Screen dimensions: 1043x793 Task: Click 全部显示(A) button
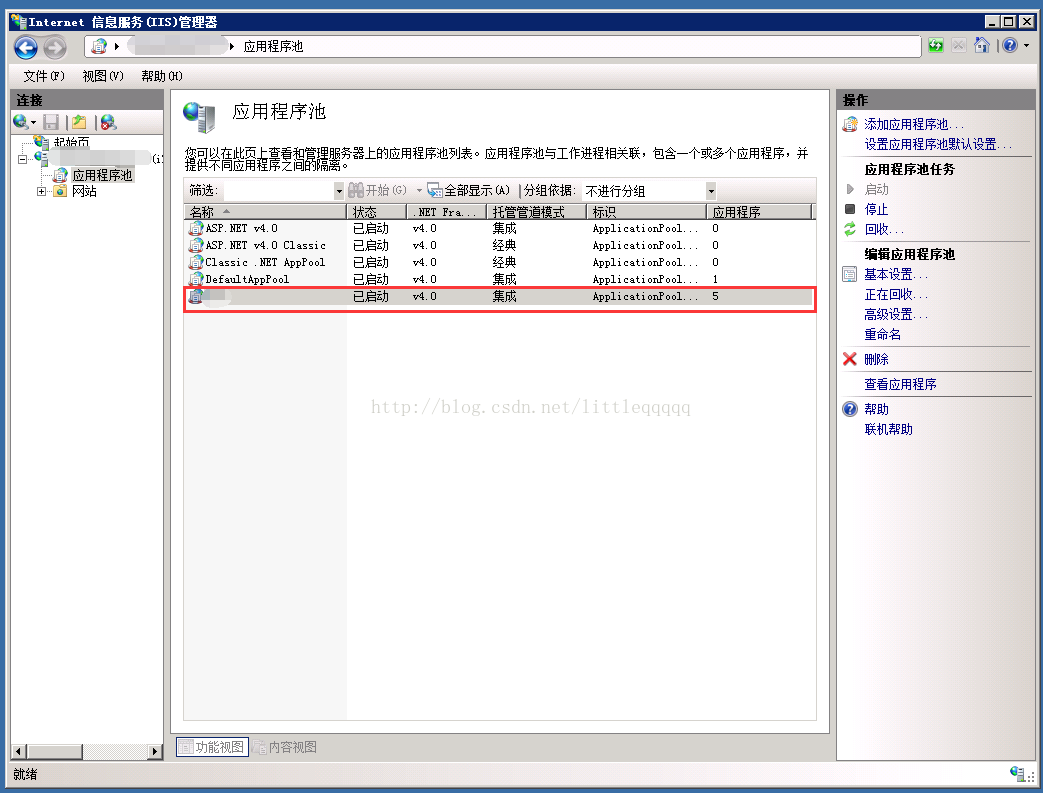pos(469,190)
